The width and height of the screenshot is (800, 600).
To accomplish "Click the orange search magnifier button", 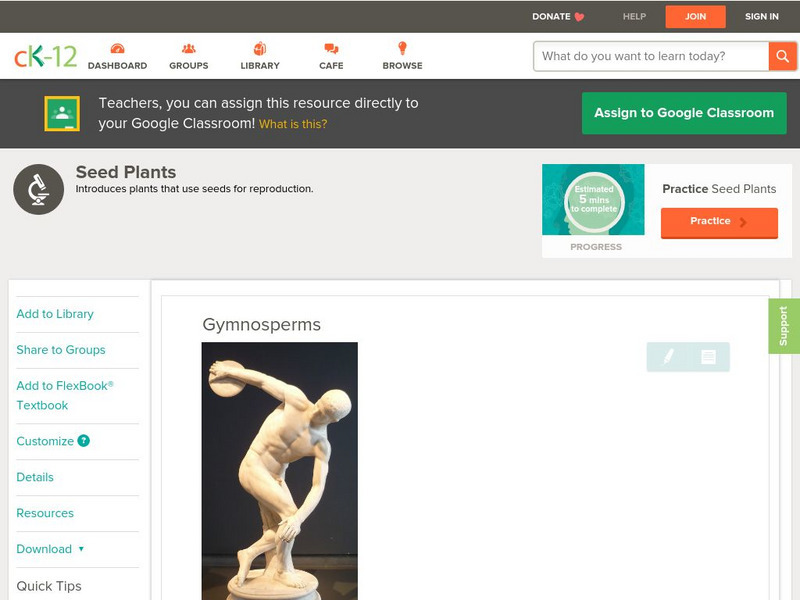I will pos(782,56).
